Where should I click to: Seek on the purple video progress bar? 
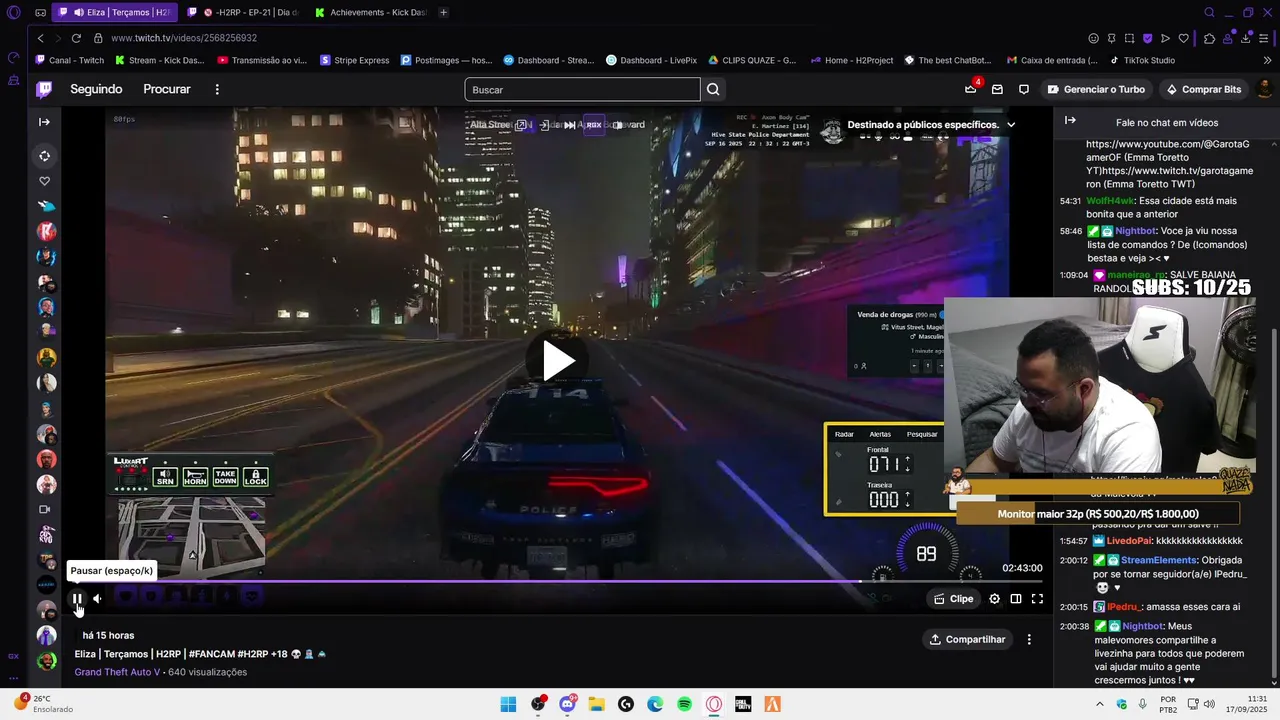tap(557, 581)
